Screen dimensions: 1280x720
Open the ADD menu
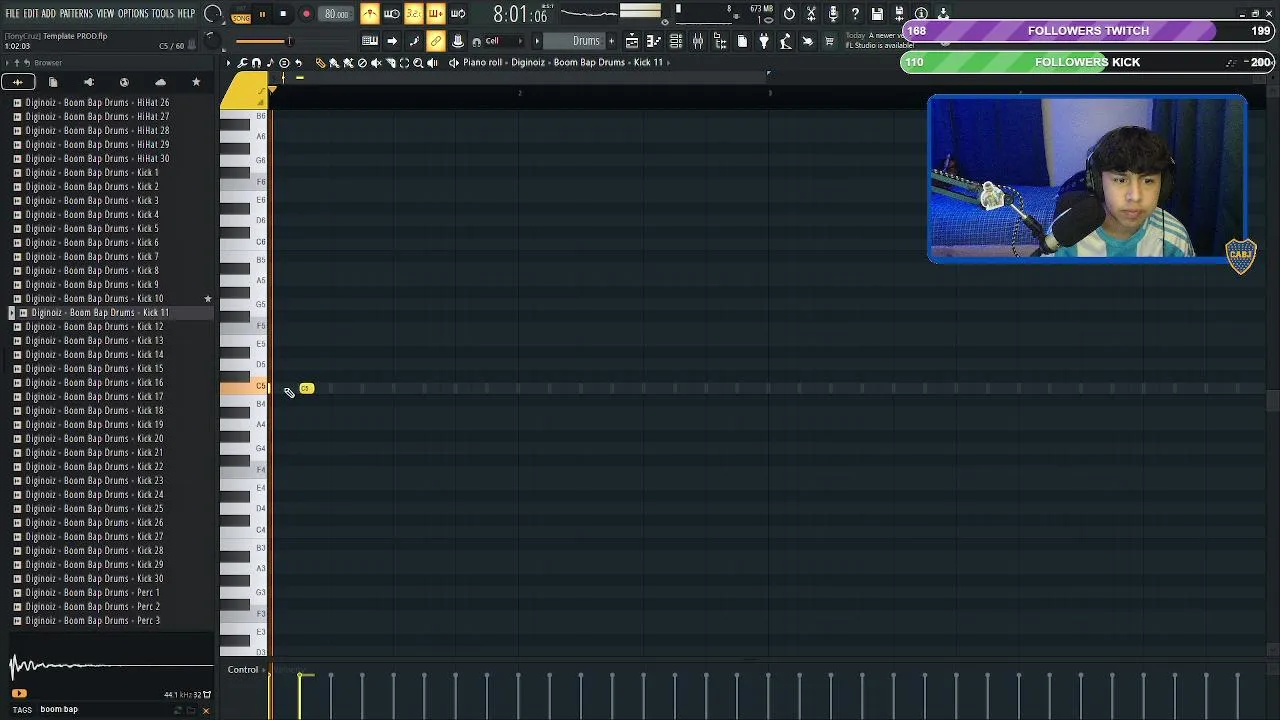click(48, 13)
